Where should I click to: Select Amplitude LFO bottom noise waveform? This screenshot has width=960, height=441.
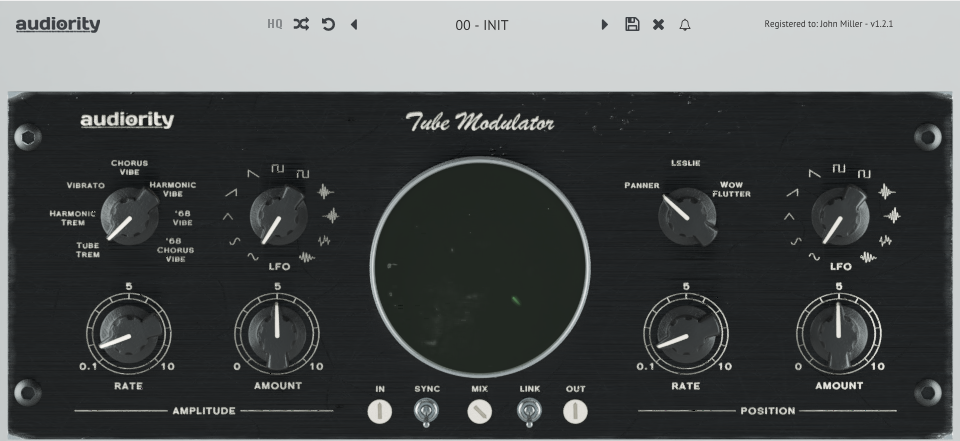click(x=306, y=258)
